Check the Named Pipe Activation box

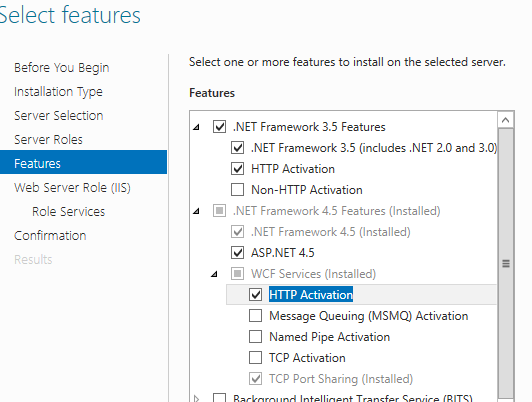pos(255,337)
